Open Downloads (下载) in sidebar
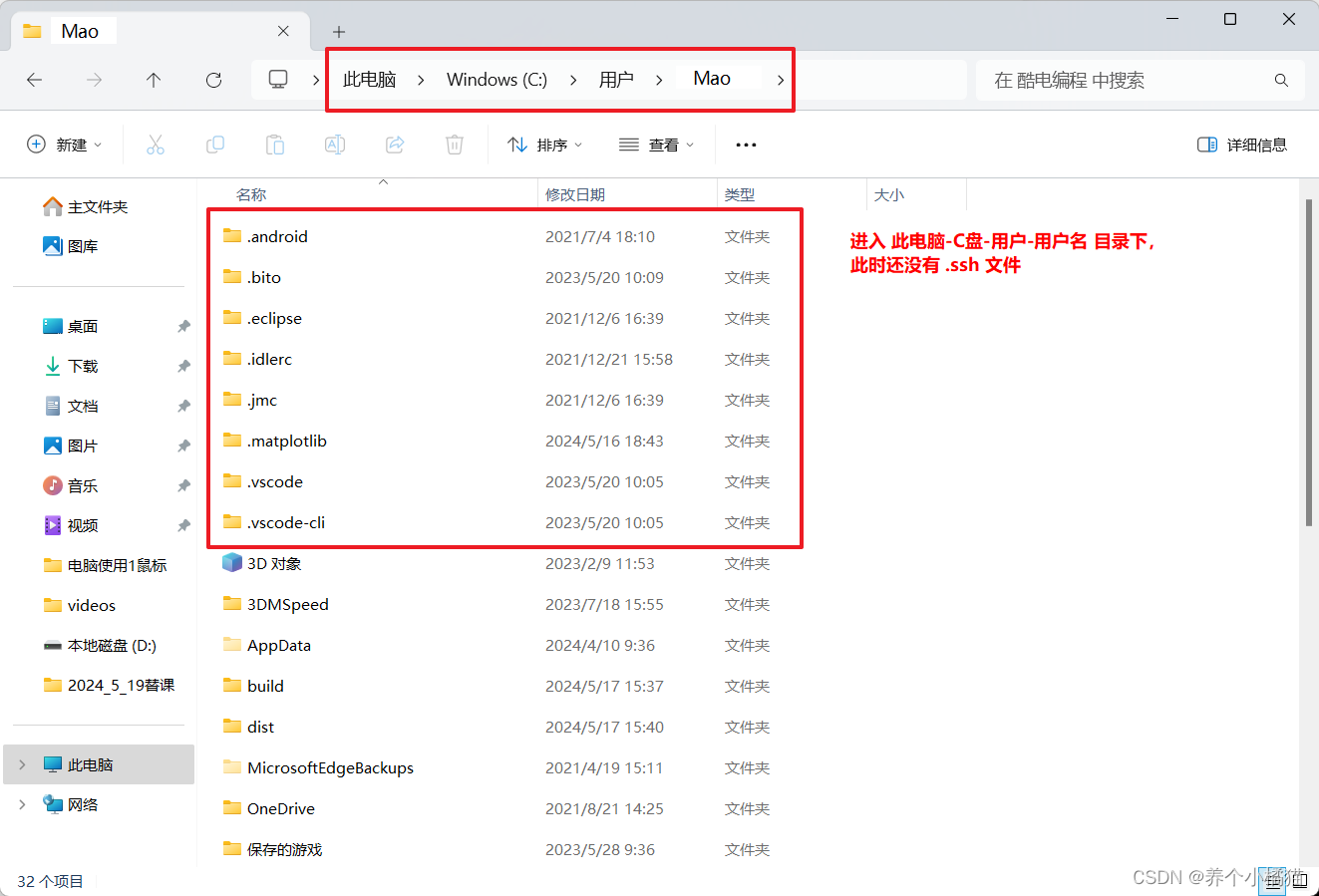Screen dimensions: 1319x896 (x=71, y=366)
